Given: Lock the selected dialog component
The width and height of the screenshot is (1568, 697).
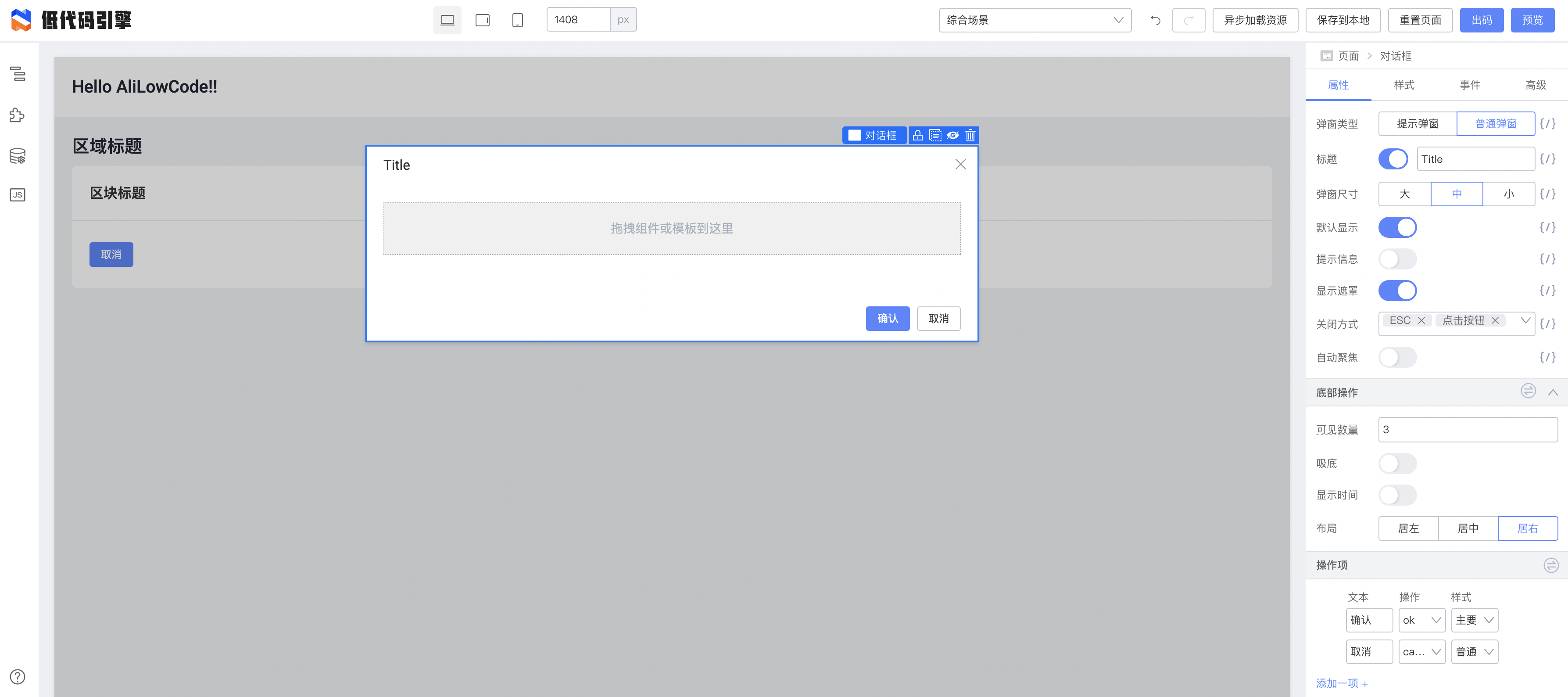Looking at the screenshot, I should (917, 135).
